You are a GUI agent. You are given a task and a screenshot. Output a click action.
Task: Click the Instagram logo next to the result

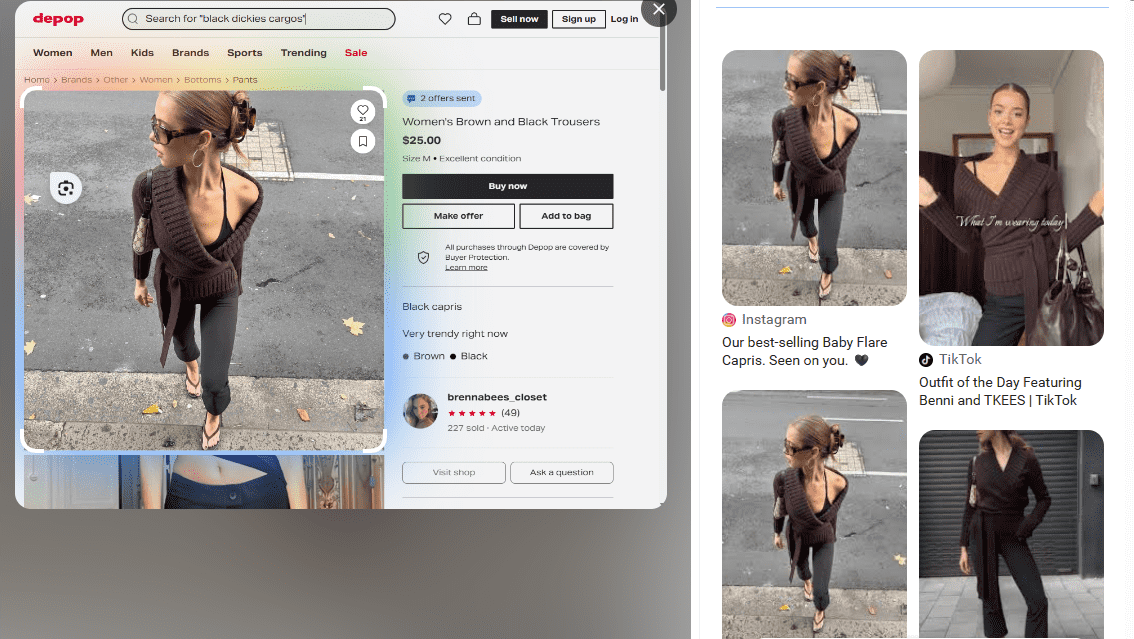(x=729, y=320)
